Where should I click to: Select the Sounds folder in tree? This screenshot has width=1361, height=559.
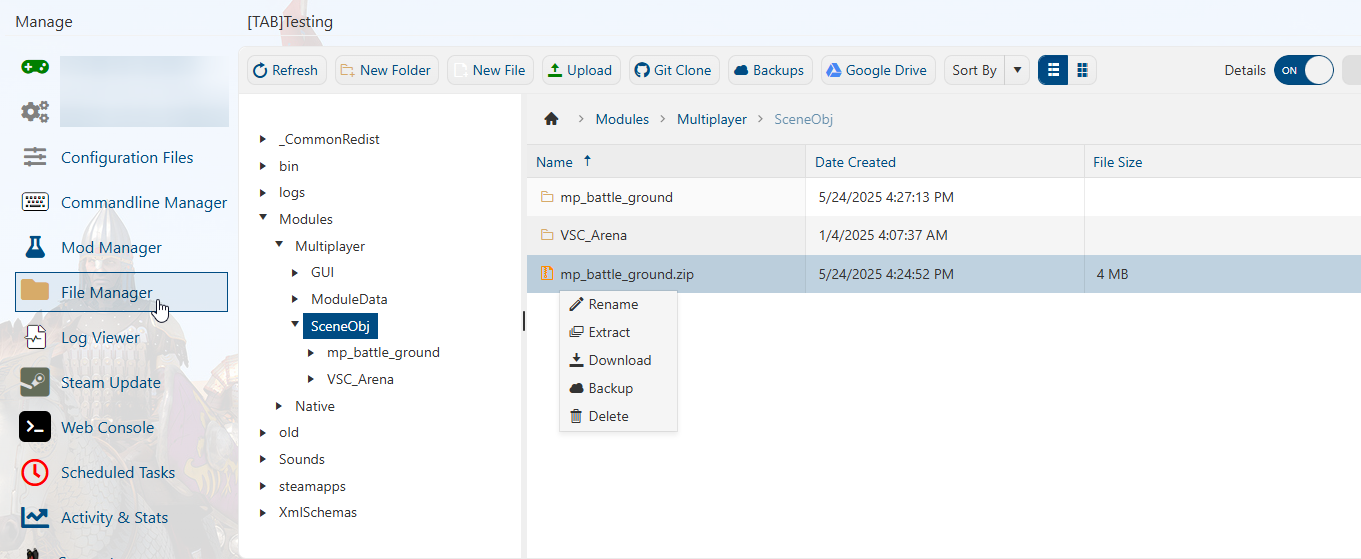[302, 459]
